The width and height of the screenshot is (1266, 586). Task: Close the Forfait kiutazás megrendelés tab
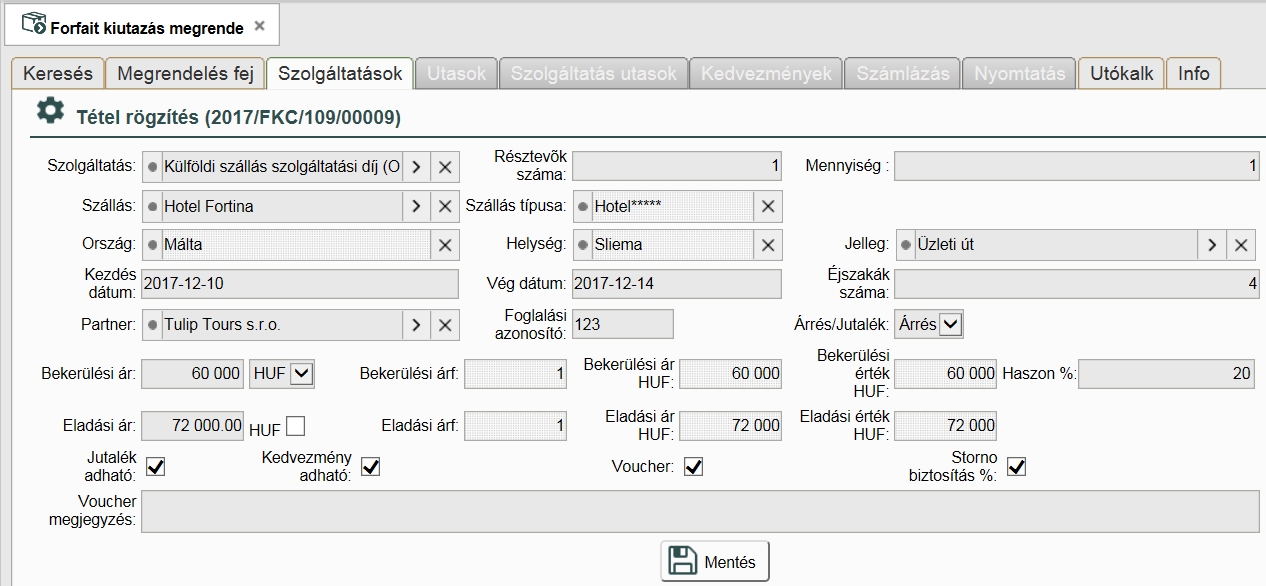pos(260,27)
